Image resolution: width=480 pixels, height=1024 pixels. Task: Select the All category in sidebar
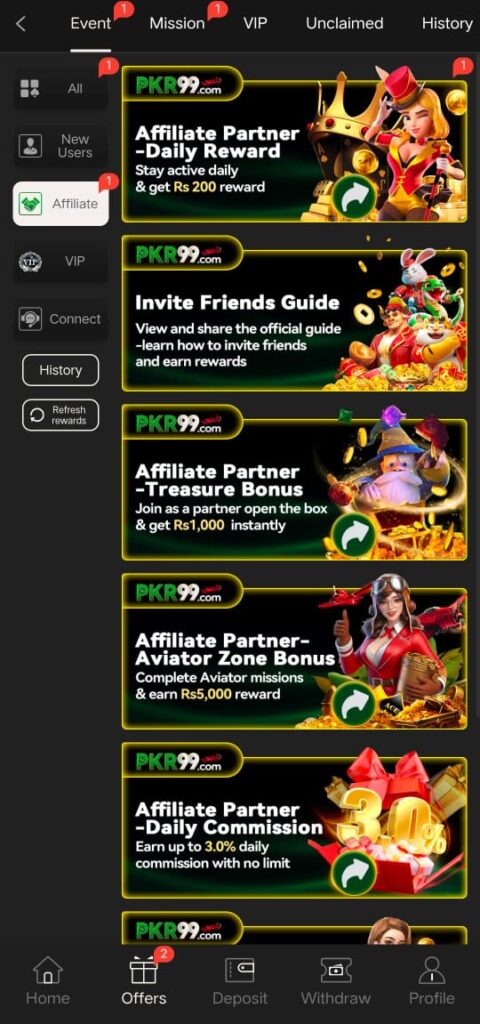pos(61,88)
